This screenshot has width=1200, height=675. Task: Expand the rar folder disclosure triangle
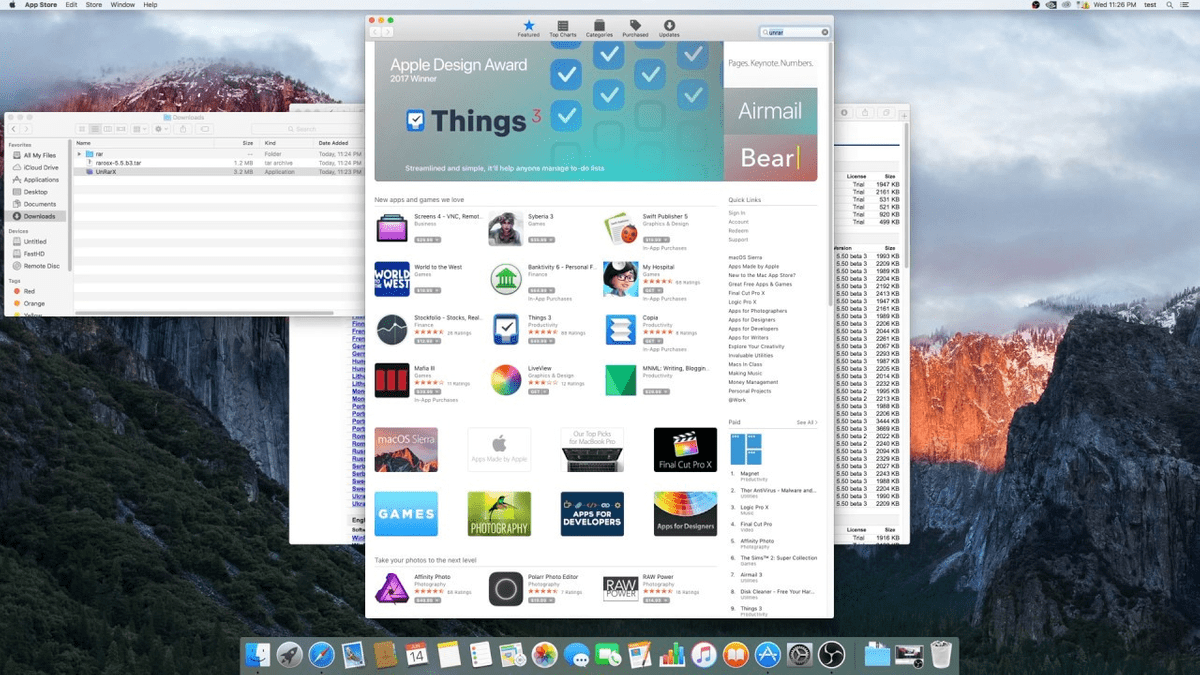pyautogui.click(x=80, y=153)
